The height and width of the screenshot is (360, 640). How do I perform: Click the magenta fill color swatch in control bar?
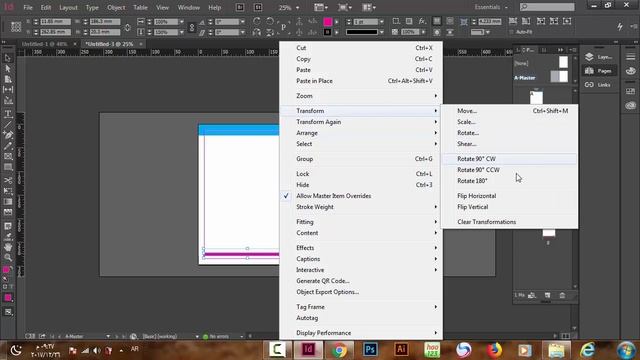coord(327,22)
